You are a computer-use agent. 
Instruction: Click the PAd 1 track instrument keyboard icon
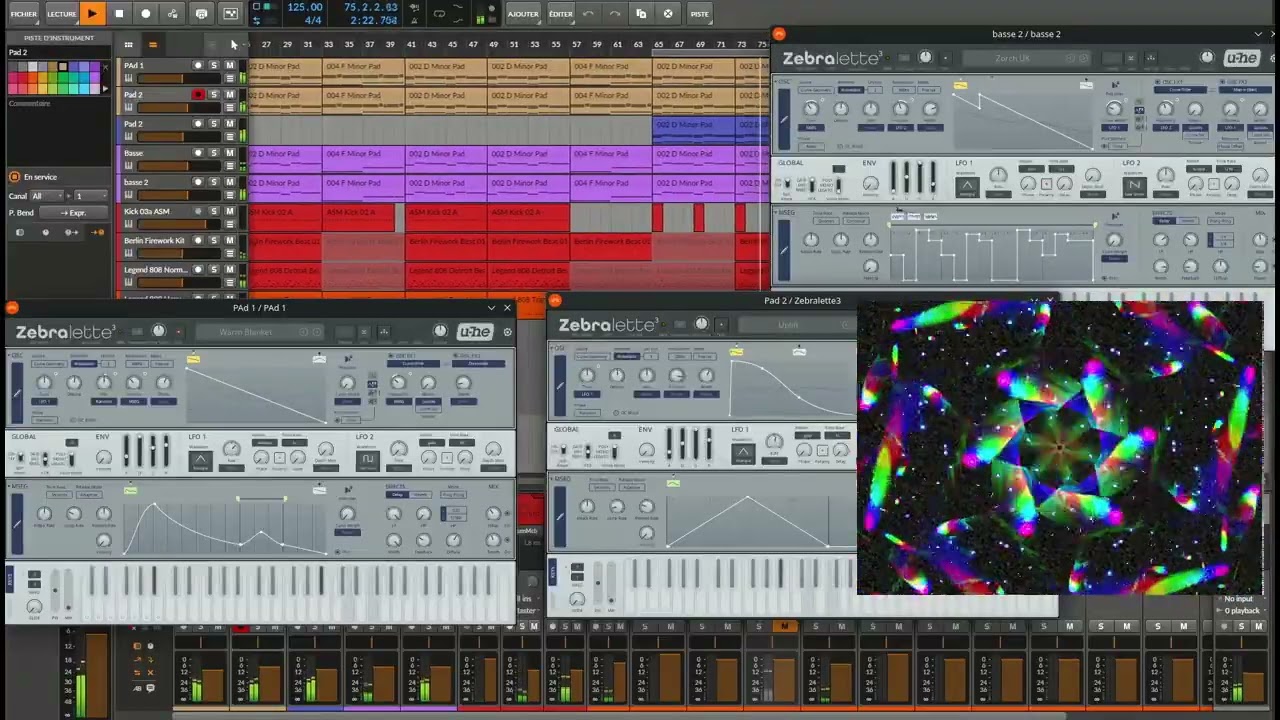click(x=127, y=78)
